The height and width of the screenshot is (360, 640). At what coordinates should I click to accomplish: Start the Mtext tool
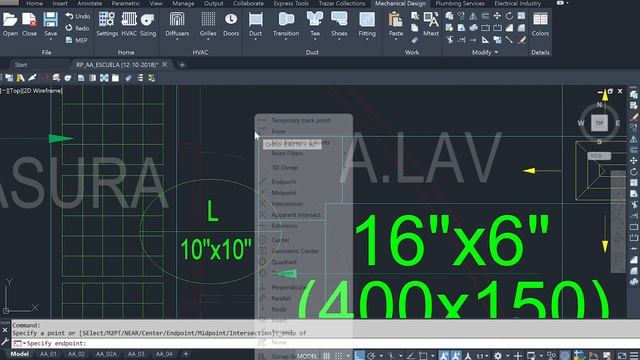click(x=431, y=24)
